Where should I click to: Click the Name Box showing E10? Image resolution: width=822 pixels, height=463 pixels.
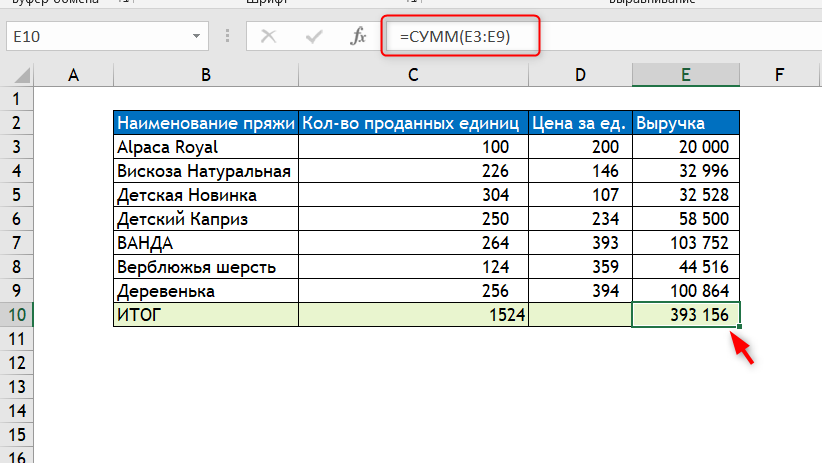pyautogui.click(x=107, y=36)
